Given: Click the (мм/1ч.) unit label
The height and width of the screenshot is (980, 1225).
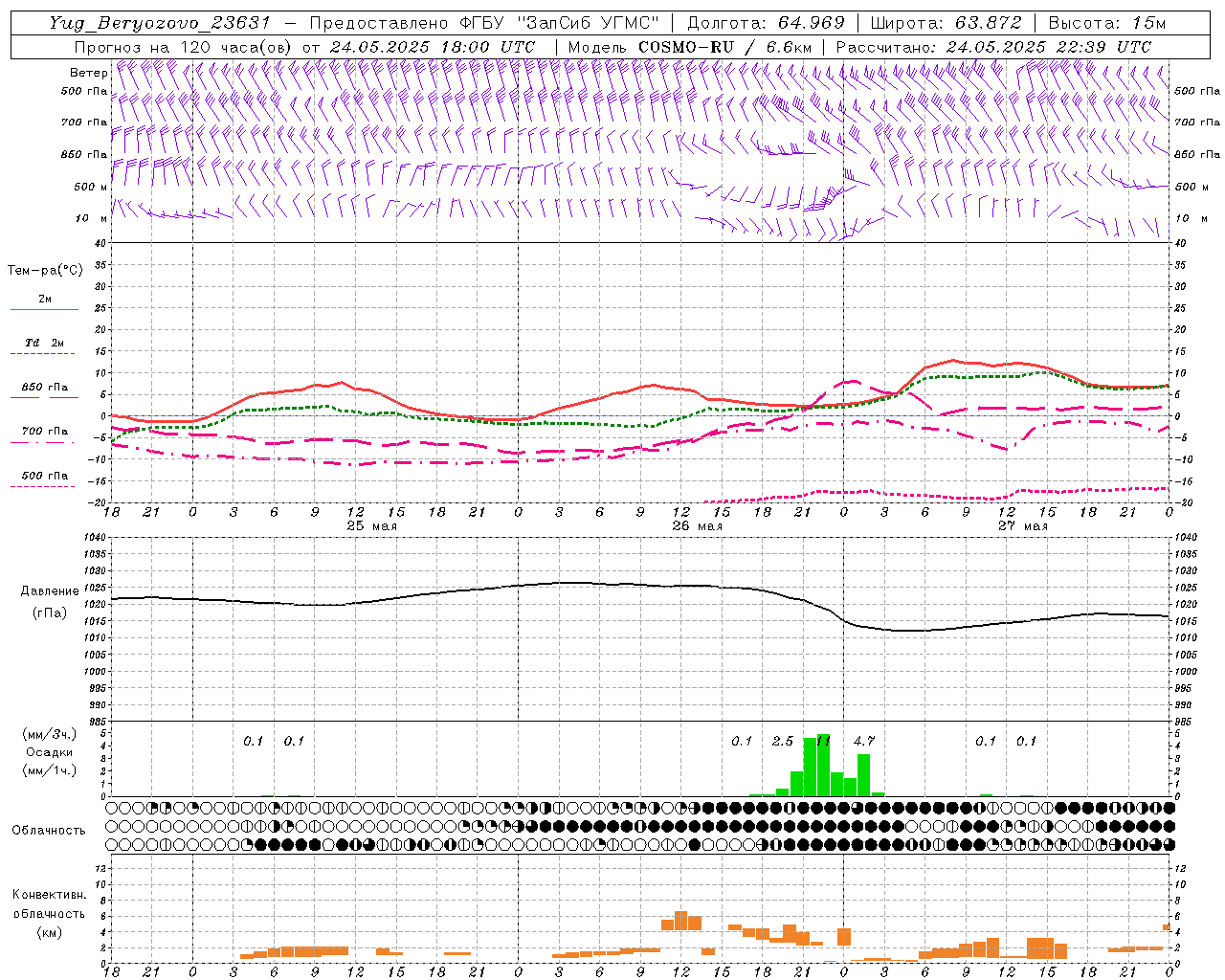Looking at the screenshot, I should point(48,770).
